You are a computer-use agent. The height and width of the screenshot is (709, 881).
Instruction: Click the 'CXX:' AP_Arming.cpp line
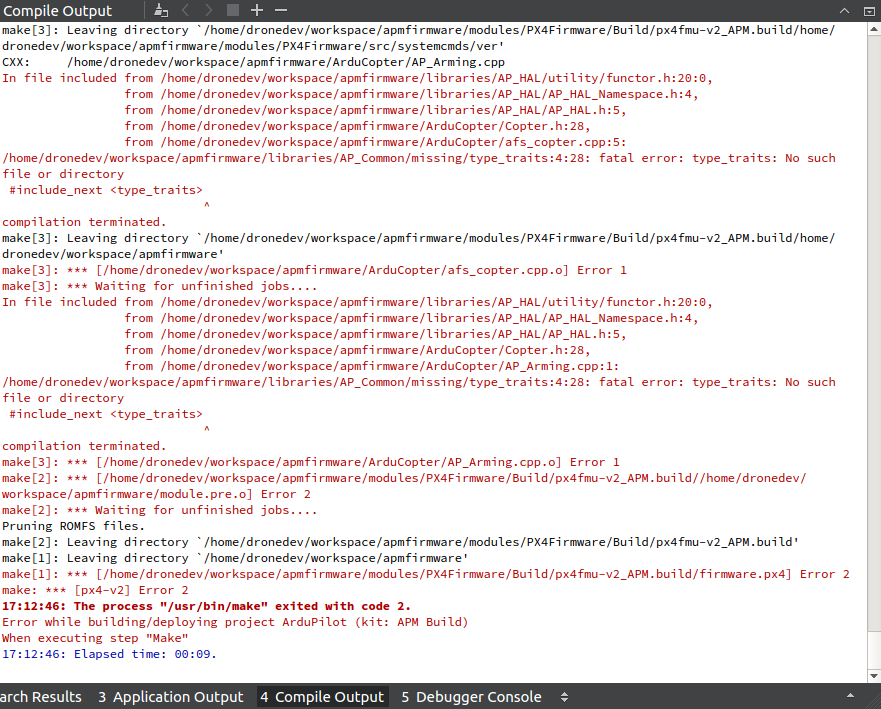pyautogui.click(x=253, y=62)
